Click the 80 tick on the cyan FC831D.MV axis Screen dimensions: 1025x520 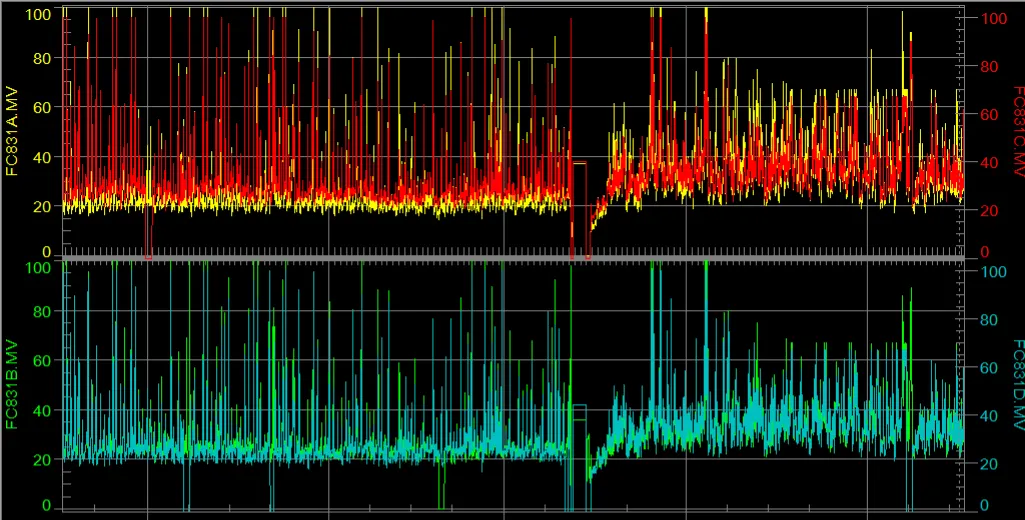[988, 320]
